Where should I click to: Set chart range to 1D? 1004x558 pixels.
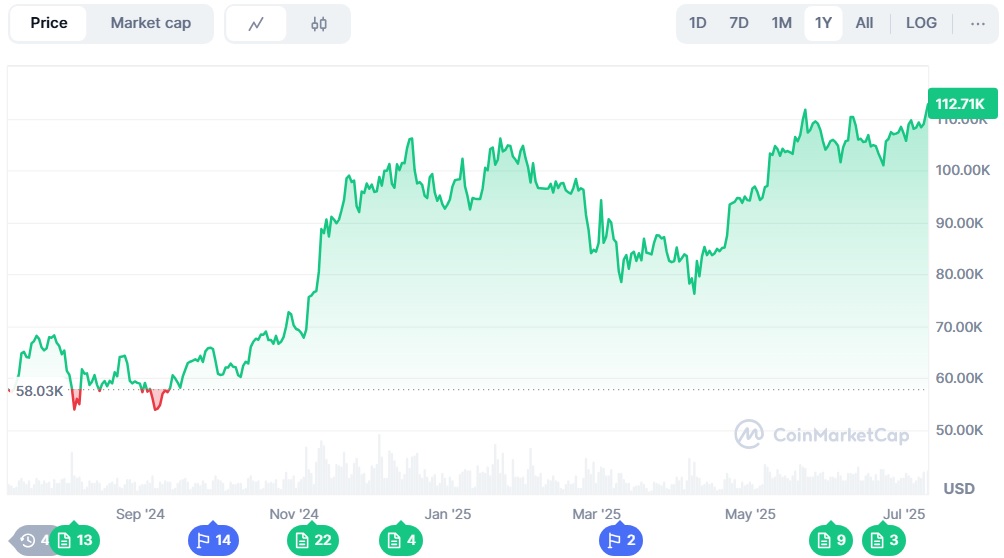pos(698,23)
